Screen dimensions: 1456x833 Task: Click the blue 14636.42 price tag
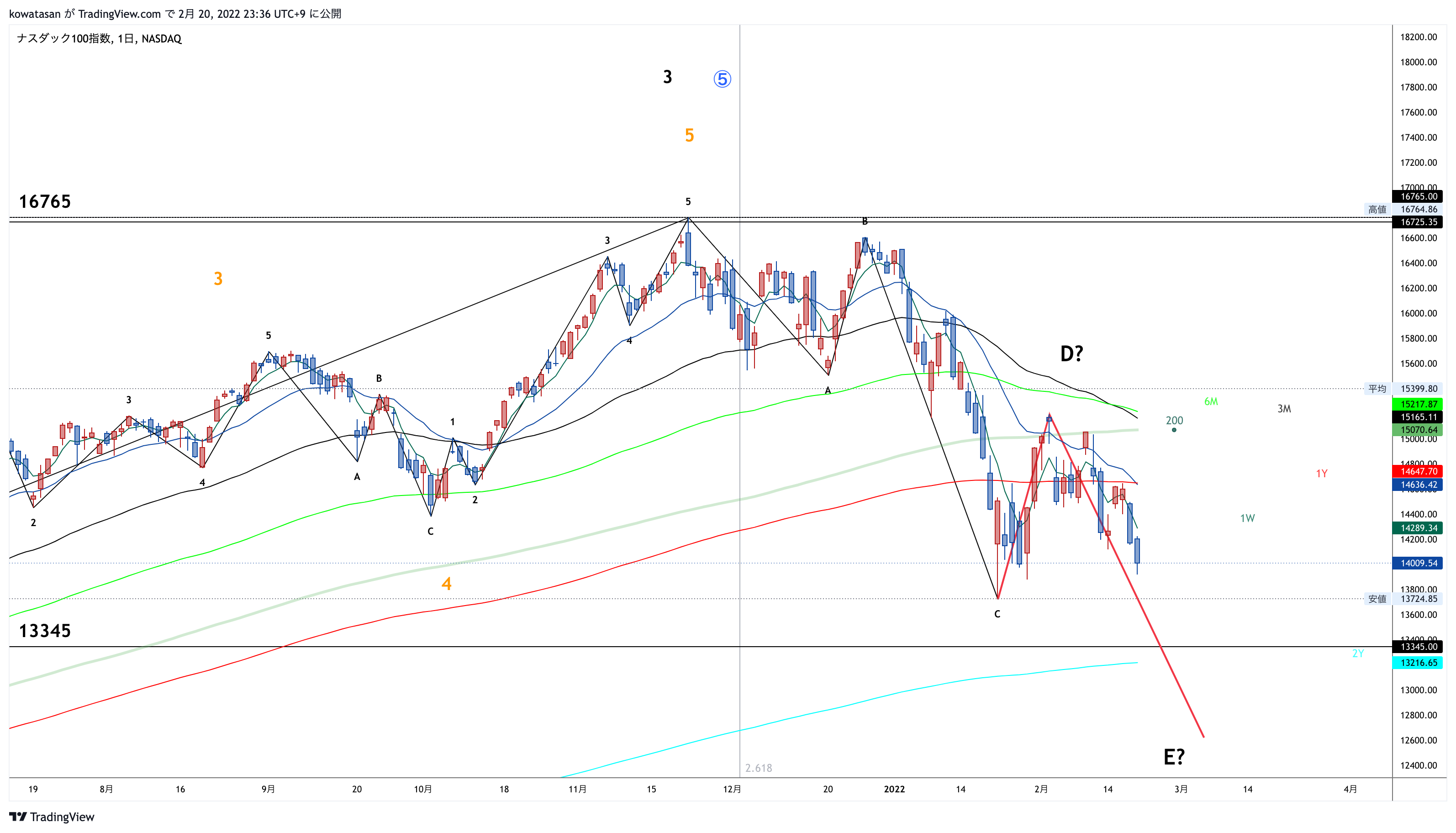1418,485
